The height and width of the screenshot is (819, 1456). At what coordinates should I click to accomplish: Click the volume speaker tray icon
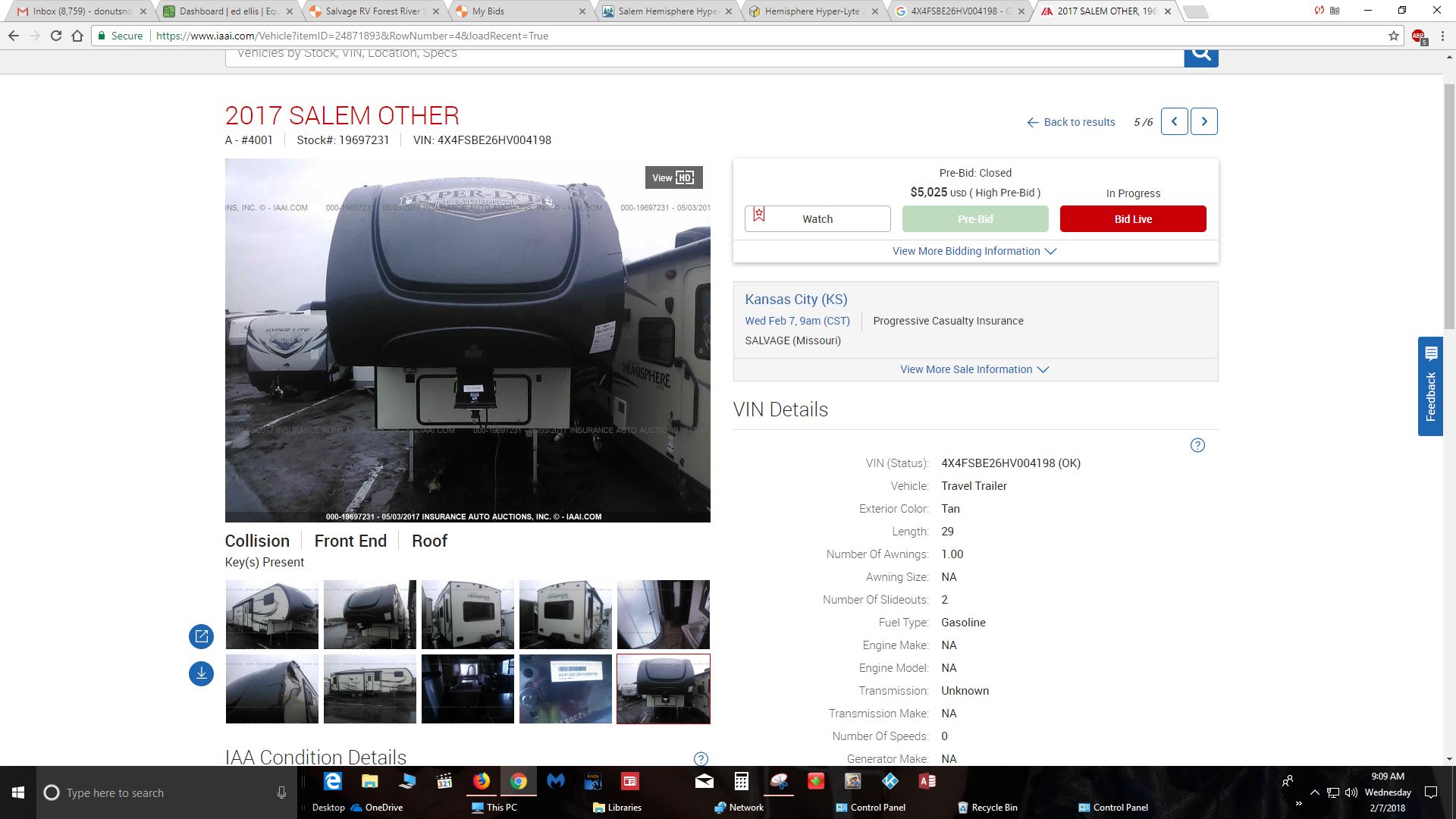tap(1351, 792)
